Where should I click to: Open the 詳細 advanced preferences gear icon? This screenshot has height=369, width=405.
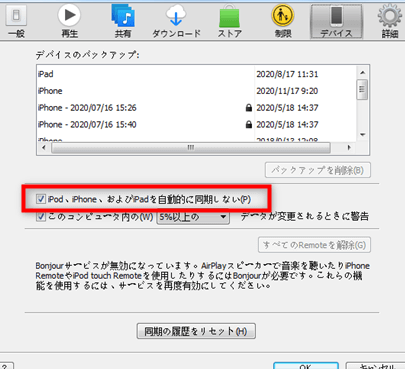coord(390,21)
